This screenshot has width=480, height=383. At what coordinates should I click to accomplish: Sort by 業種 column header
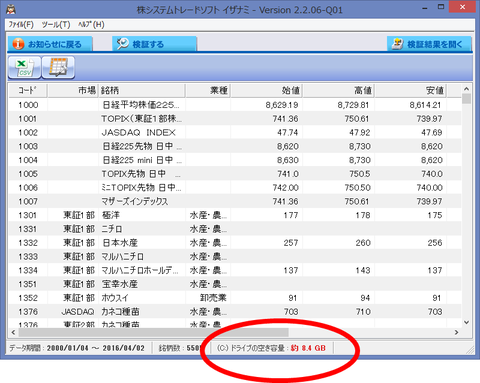(208, 90)
